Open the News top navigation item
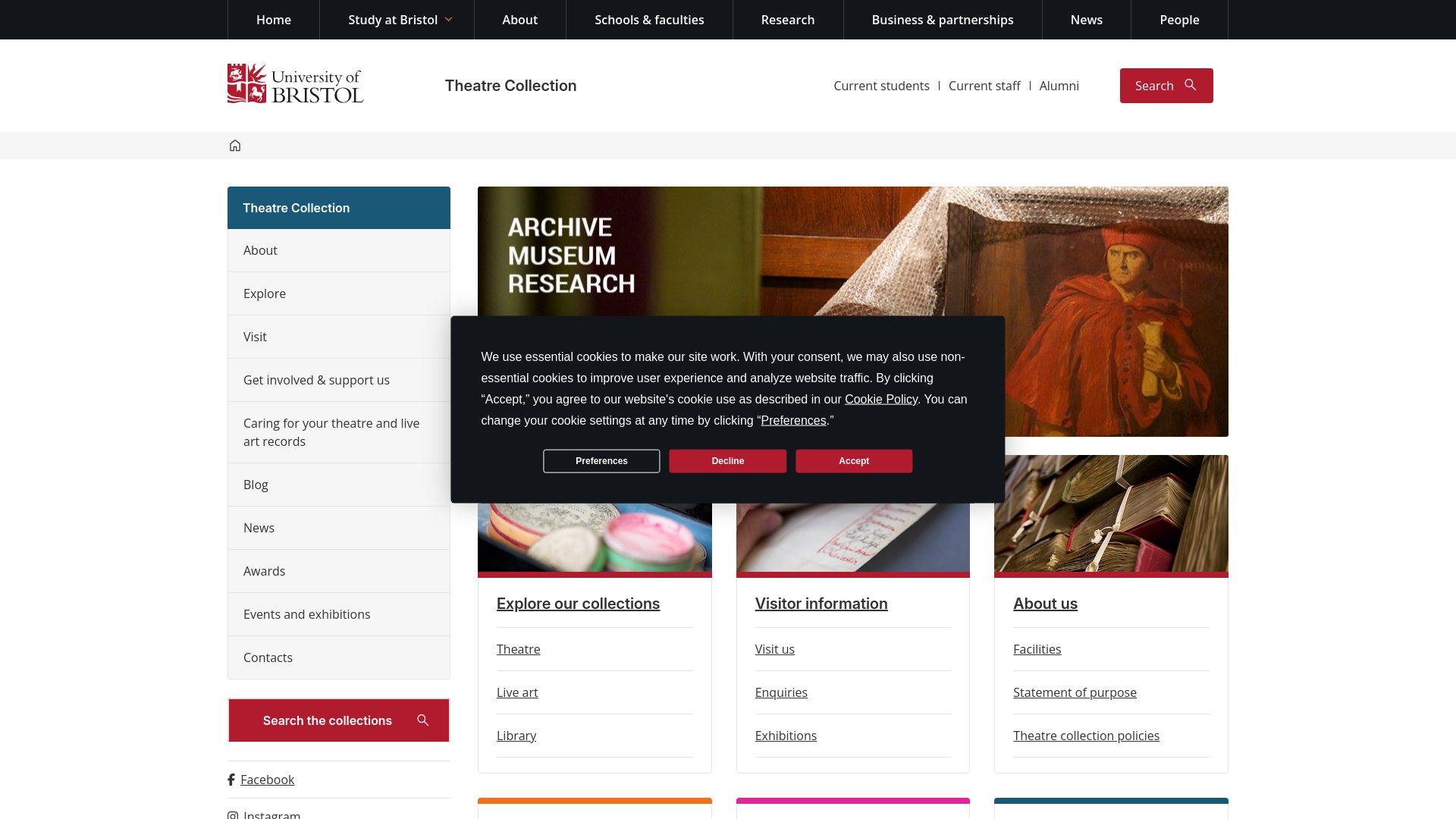 1087,20
